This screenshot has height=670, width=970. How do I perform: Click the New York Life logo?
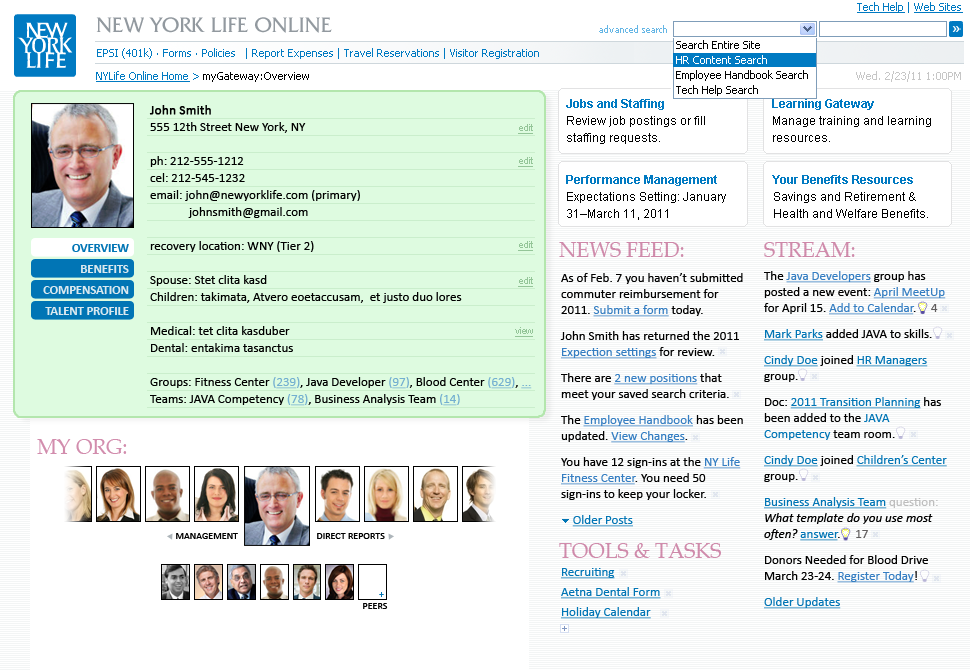coord(45,45)
